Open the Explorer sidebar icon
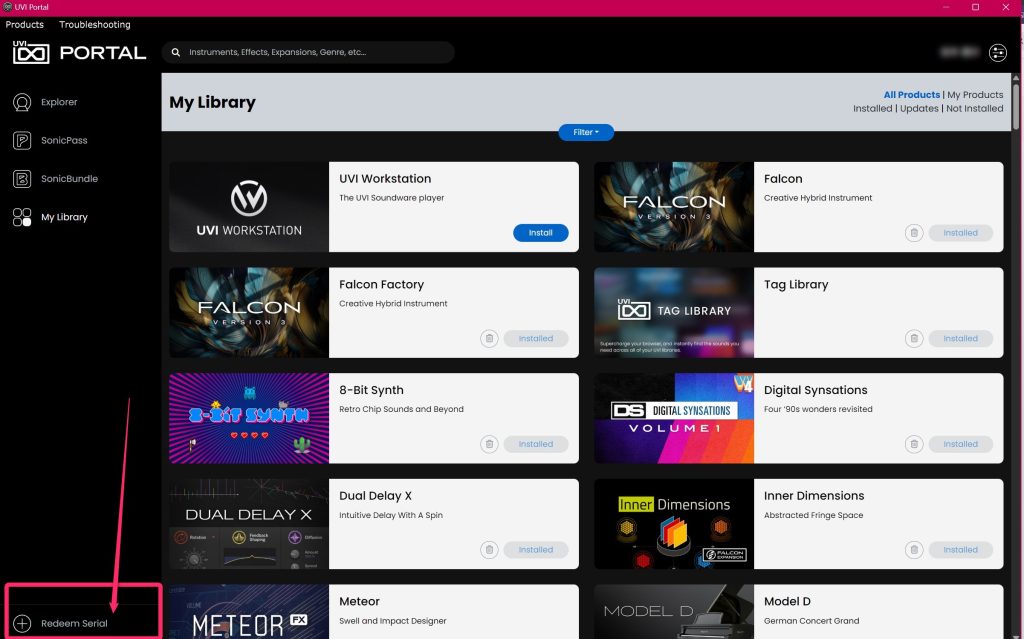1024x639 pixels. coord(22,102)
